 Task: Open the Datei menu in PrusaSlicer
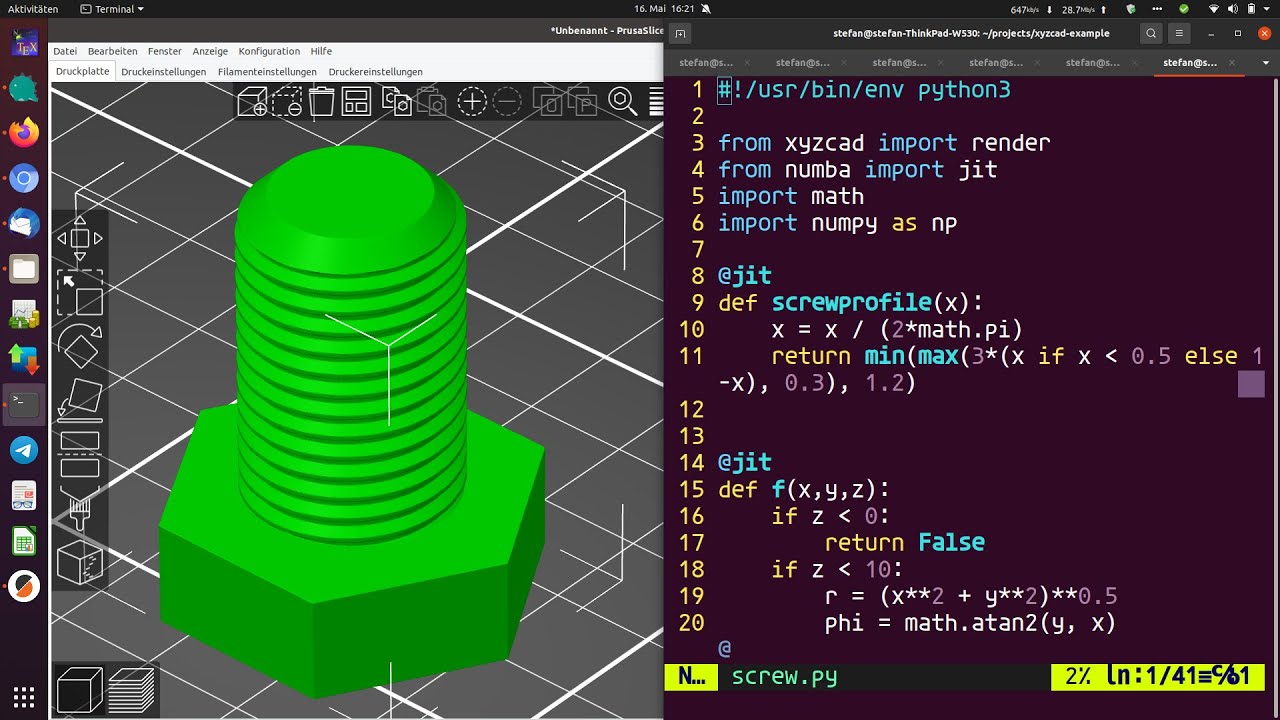coord(65,51)
